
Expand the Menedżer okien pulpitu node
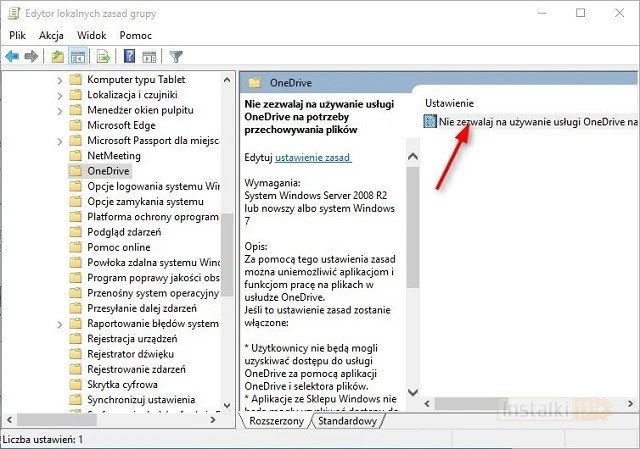pyautogui.click(x=61, y=110)
